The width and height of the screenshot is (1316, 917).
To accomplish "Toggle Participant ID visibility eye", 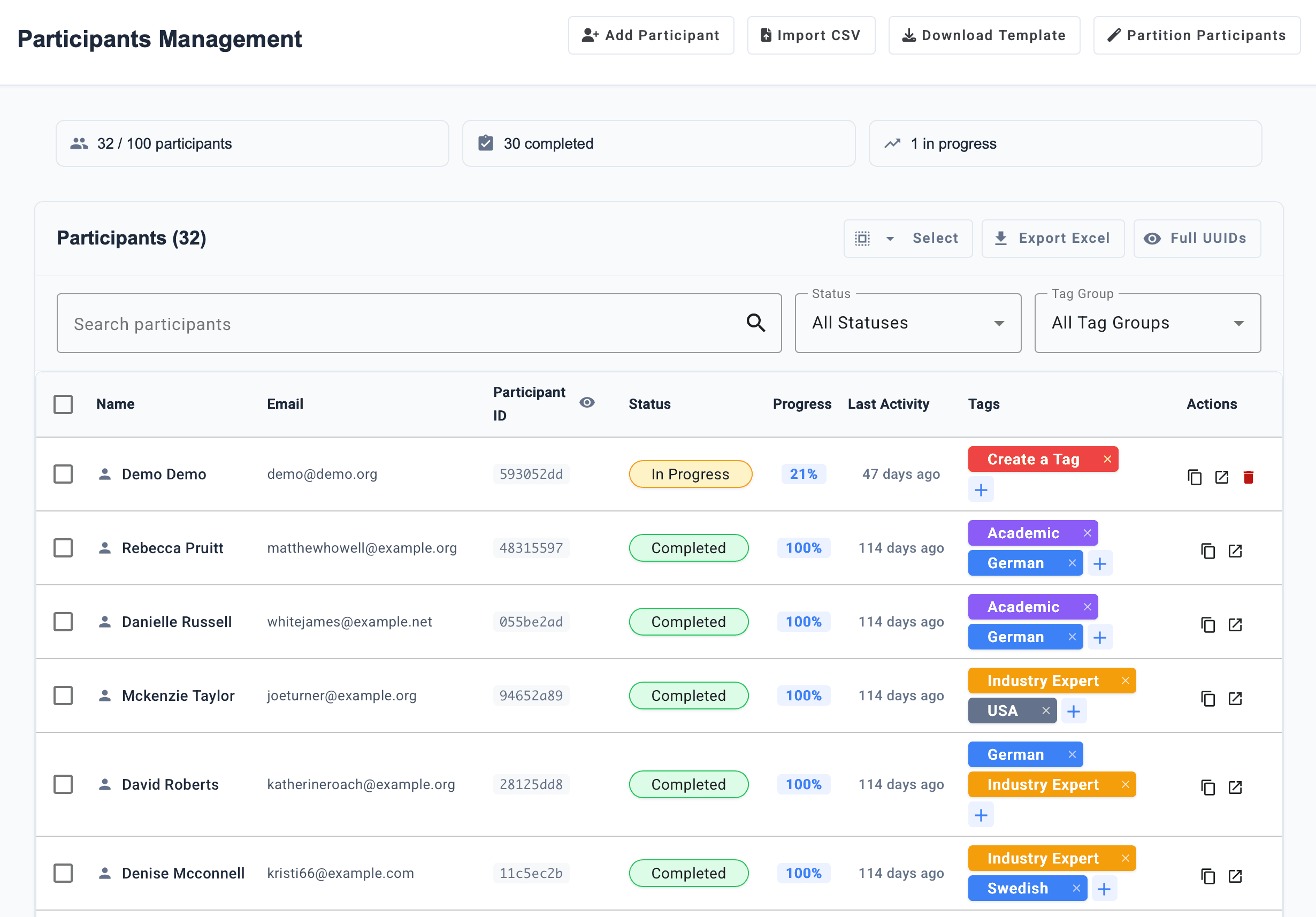I will 587,402.
